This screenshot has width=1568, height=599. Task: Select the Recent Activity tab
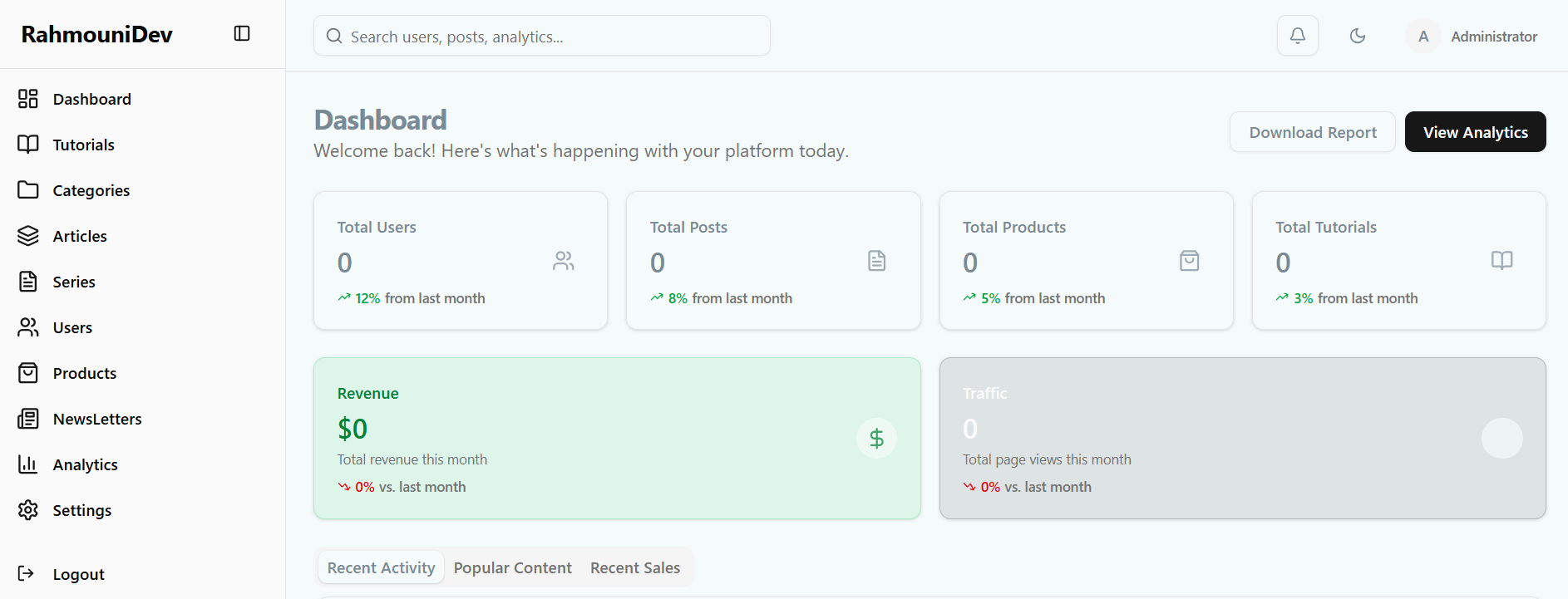point(381,567)
